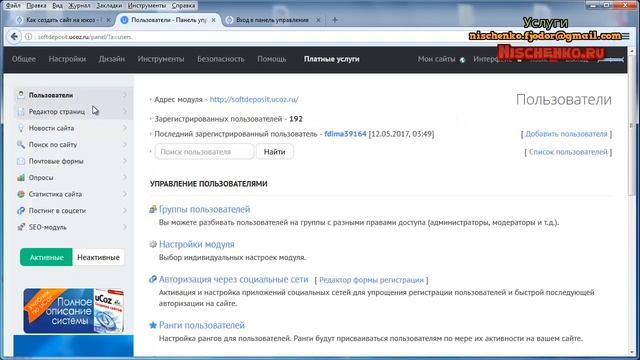Open Редактор формы регистрации link
This screenshot has width=640, height=360.
click(x=371, y=280)
